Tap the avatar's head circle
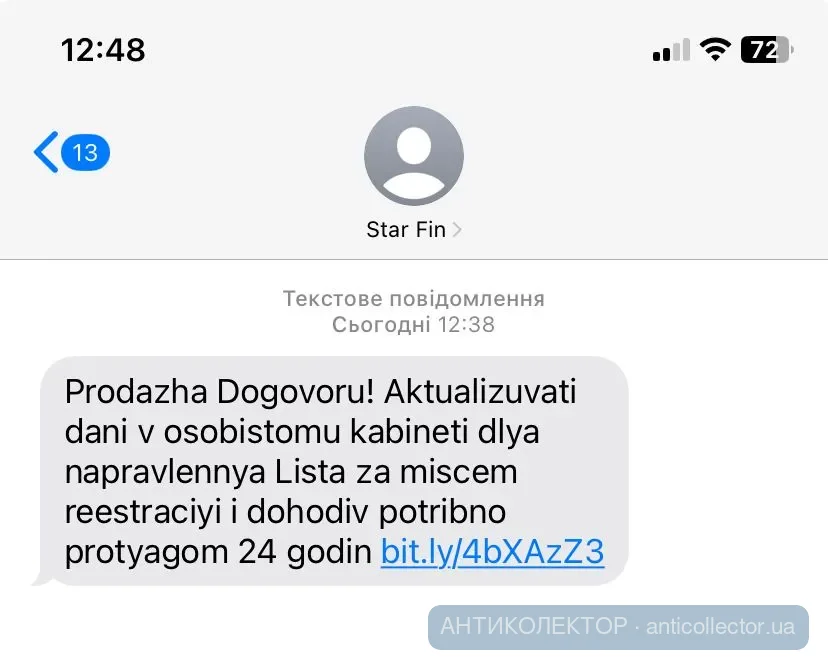 click(x=414, y=145)
